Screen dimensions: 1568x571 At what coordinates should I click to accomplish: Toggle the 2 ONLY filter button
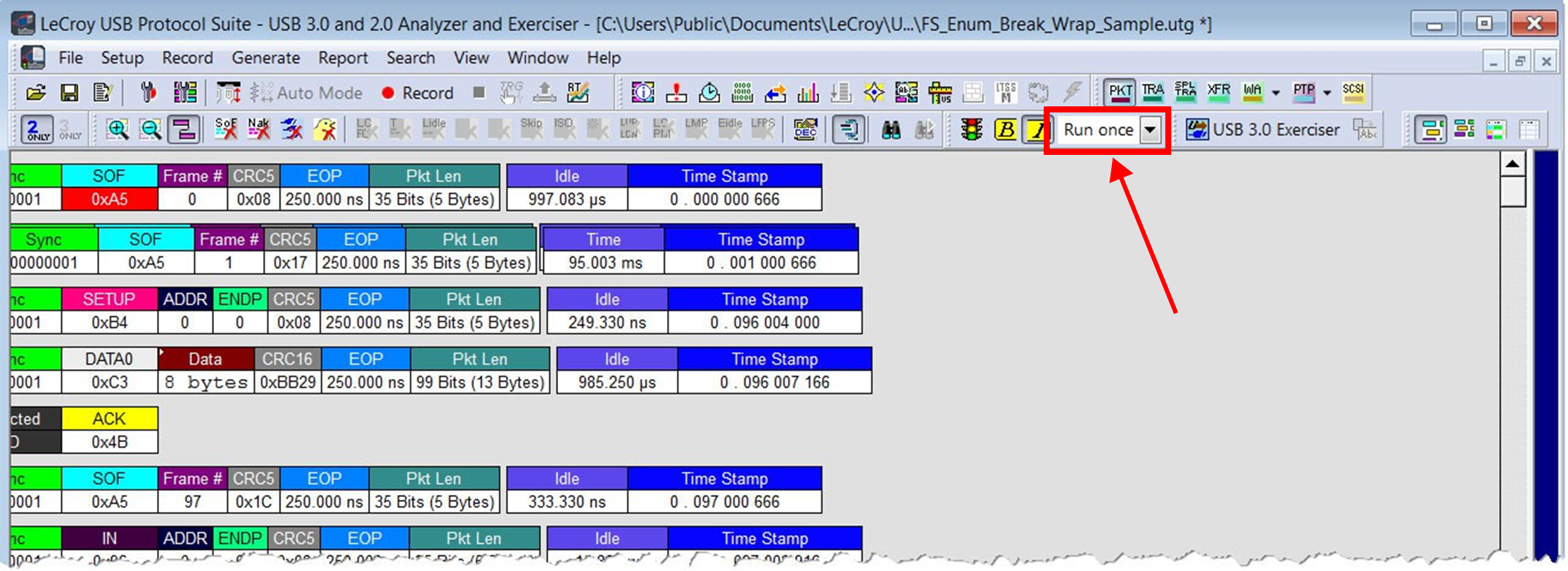[x=36, y=130]
